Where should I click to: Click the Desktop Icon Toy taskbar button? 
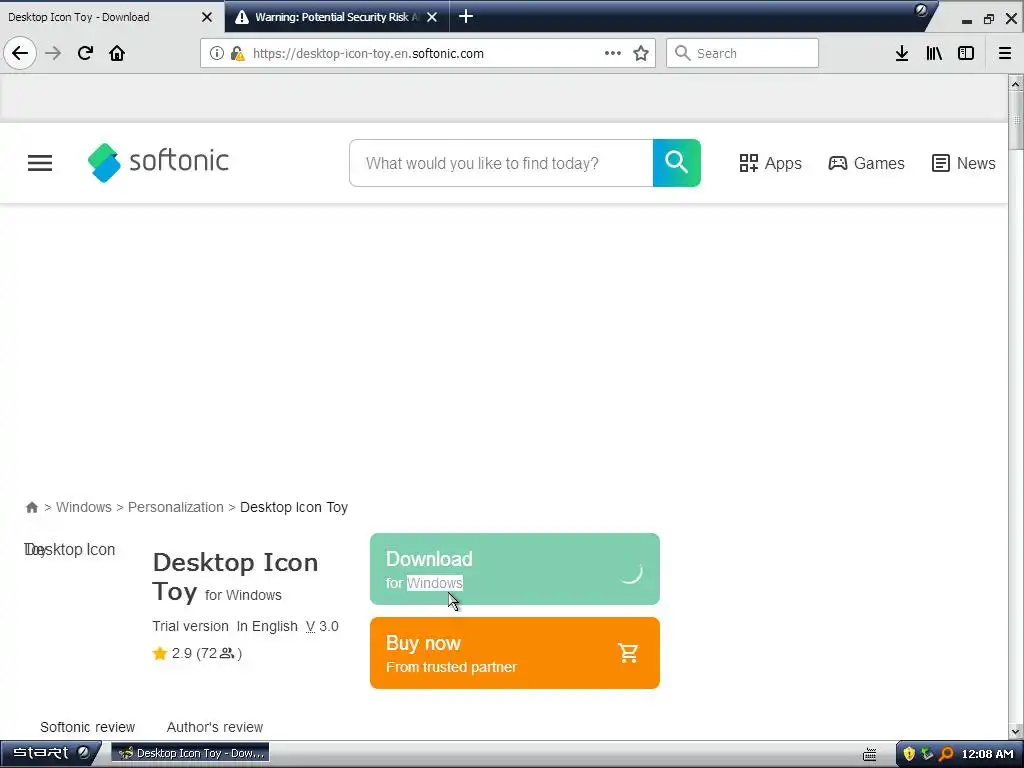tap(191, 753)
